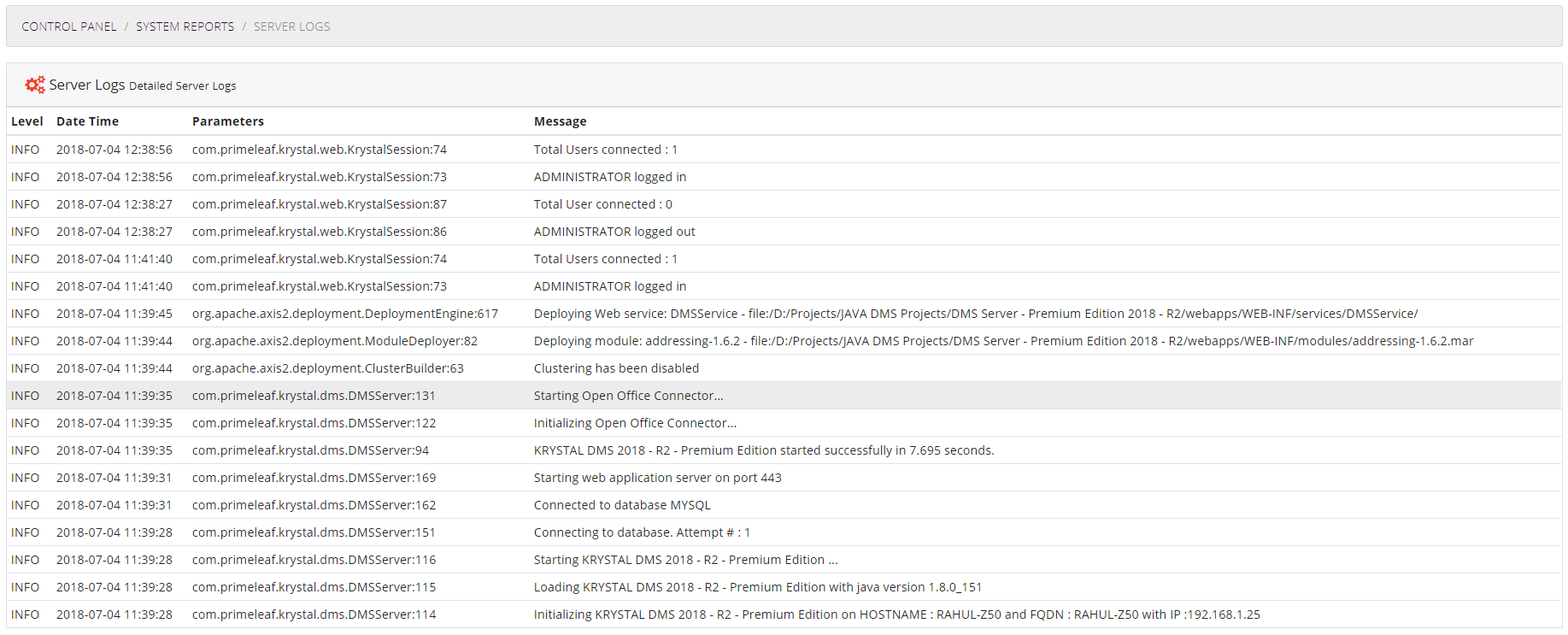The height and width of the screenshot is (635, 1568).
Task: Click parameter ClusterBuilder:63
Action: point(328,368)
